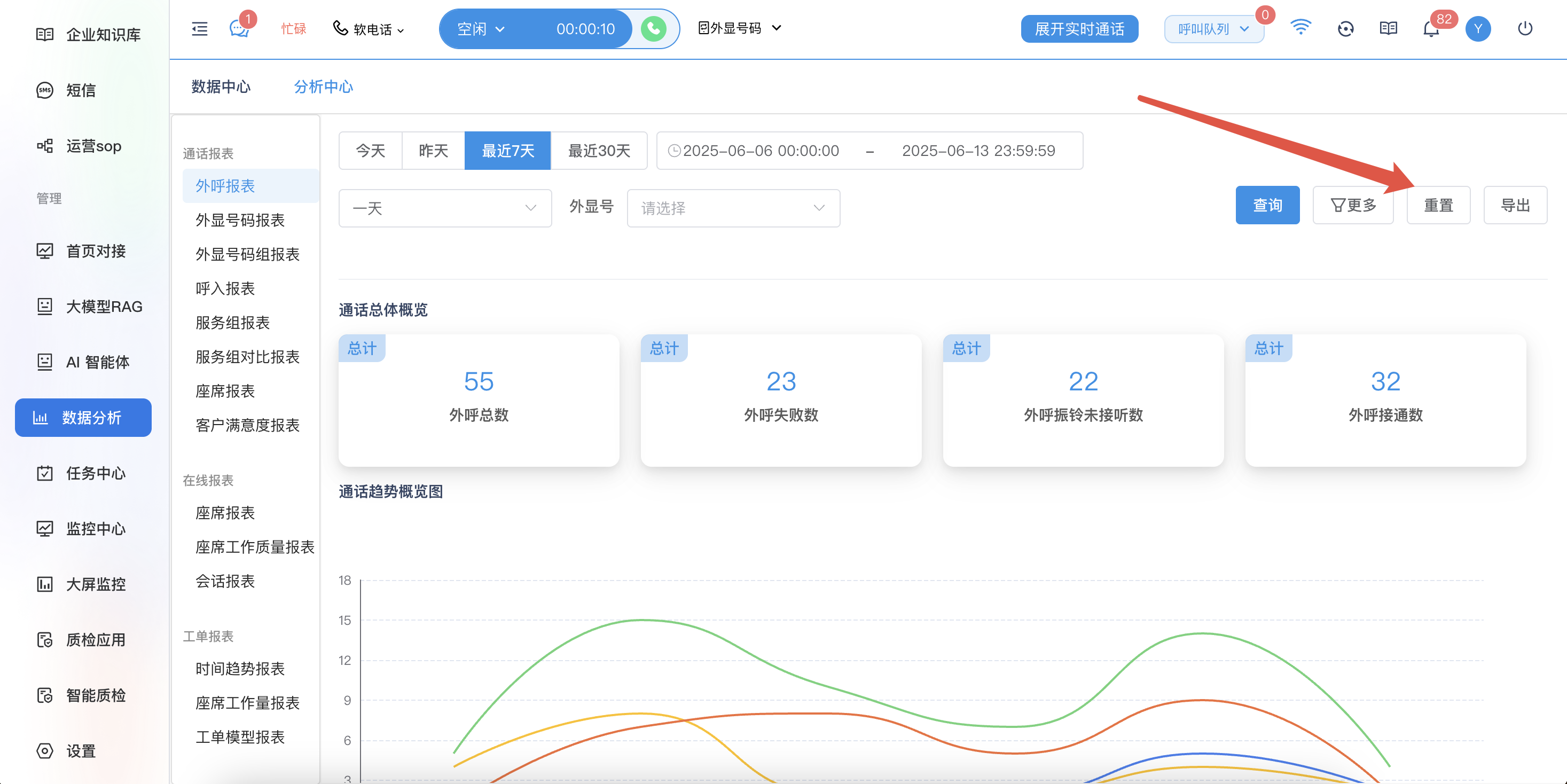
Task: Click the 外呼总数 55 card
Action: coord(479,400)
